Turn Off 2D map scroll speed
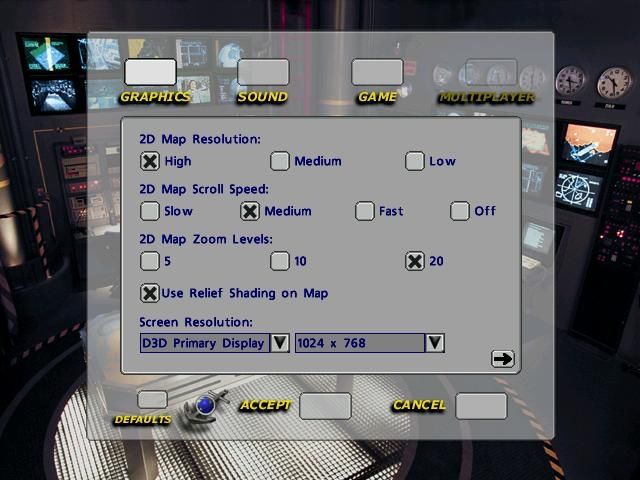 tap(460, 211)
